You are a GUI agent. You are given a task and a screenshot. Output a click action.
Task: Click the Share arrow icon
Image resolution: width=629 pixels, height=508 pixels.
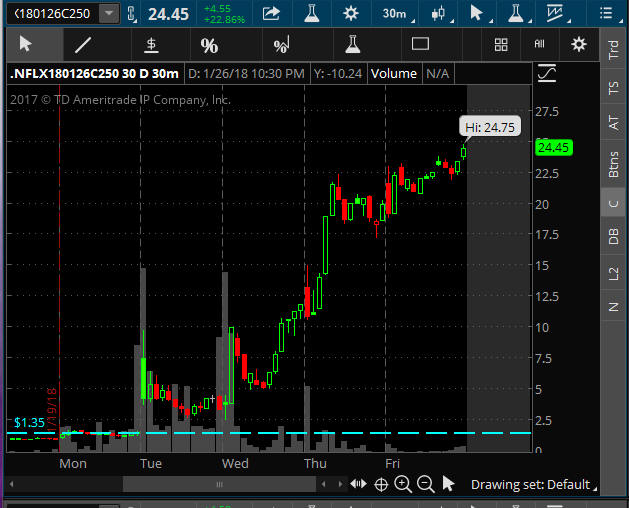tap(271, 13)
